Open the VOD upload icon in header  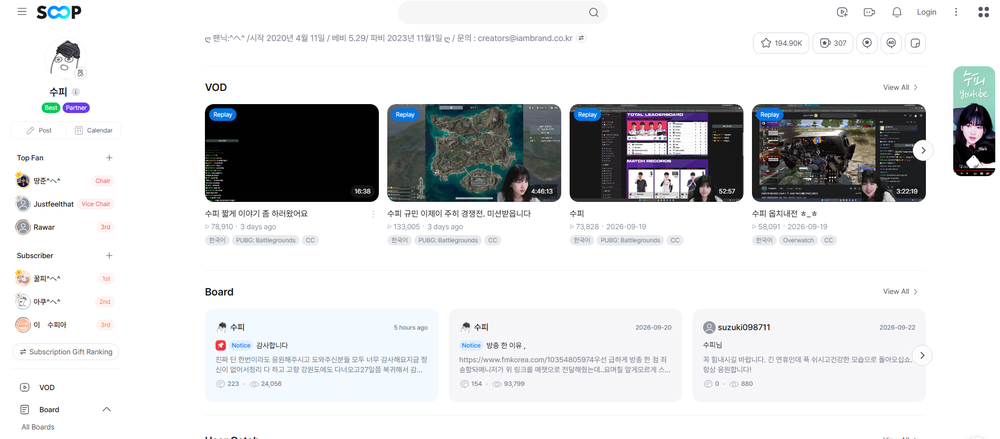(x=842, y=12)
